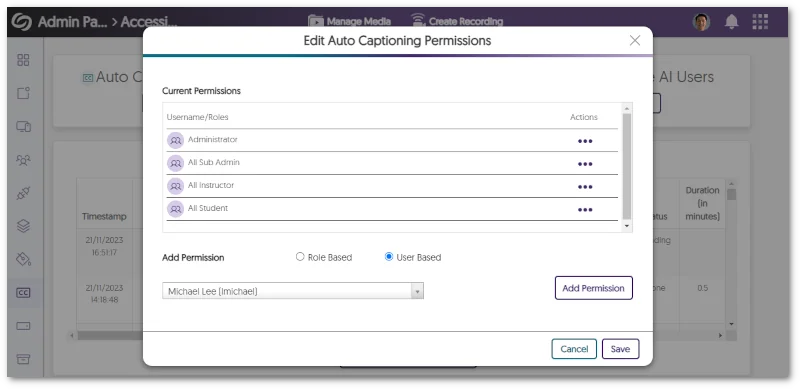Click the Admin Pa... breadcrumb link
800x389 pixels.
(x=72, y=22)
